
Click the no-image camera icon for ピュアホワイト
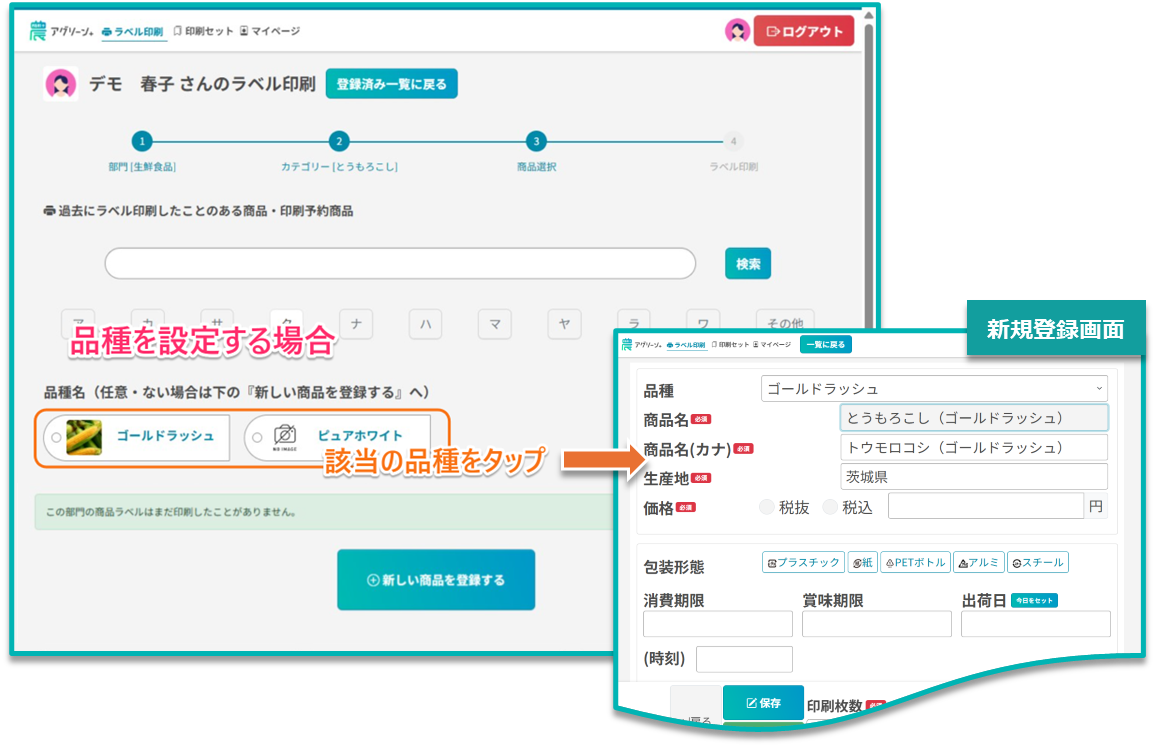coord(285,437)
